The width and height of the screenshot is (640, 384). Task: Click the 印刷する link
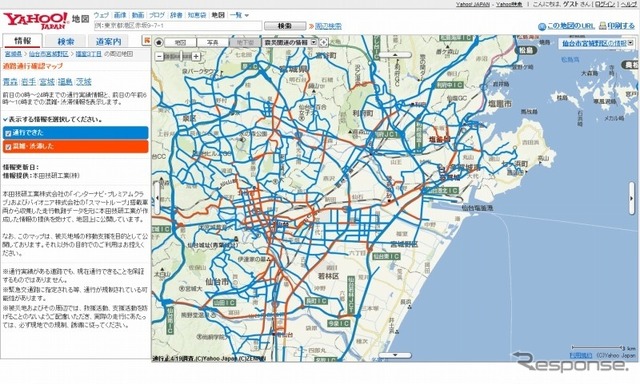pos(621,26)
